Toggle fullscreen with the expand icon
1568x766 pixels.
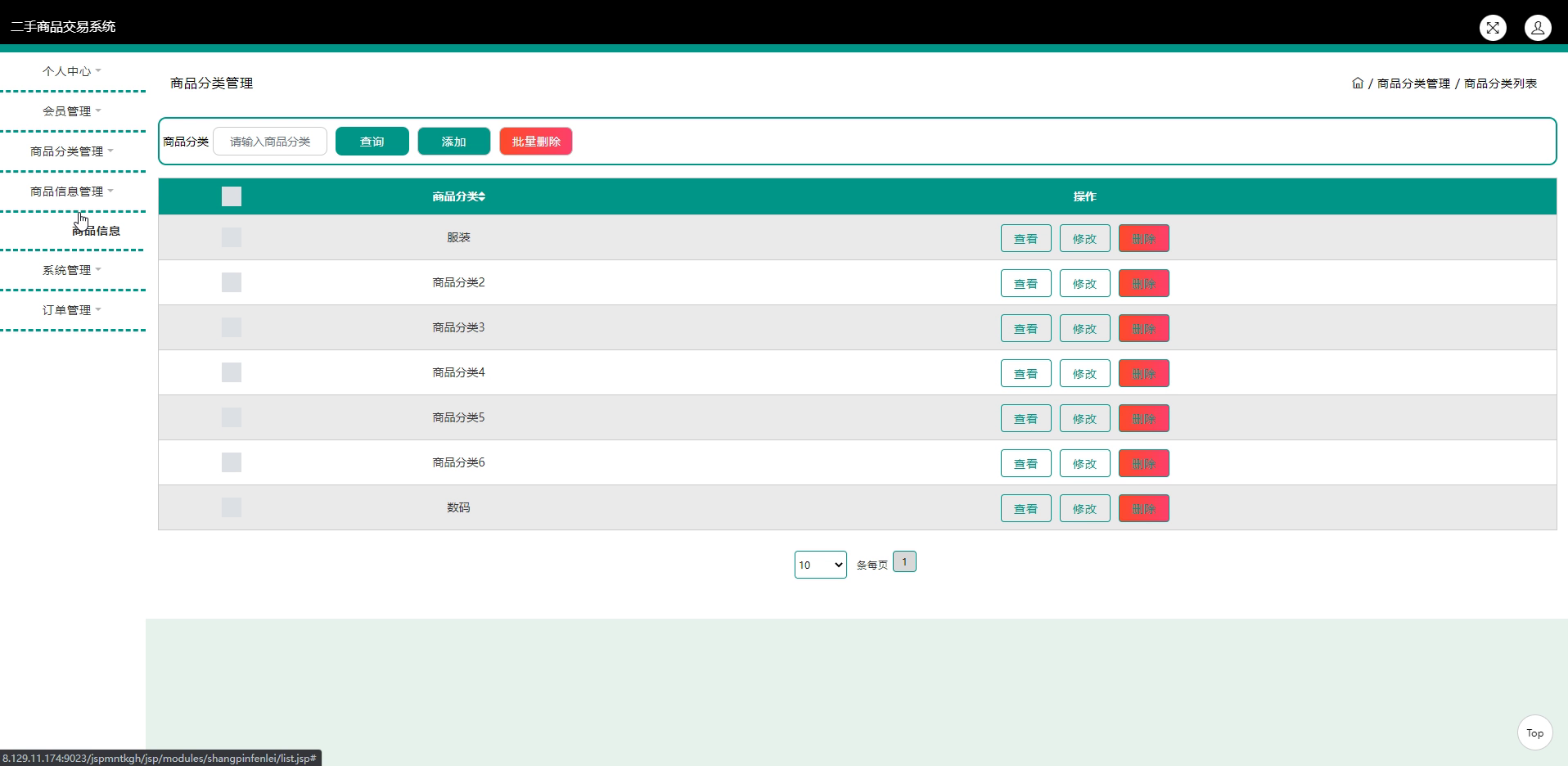(x=1493, y=28)
